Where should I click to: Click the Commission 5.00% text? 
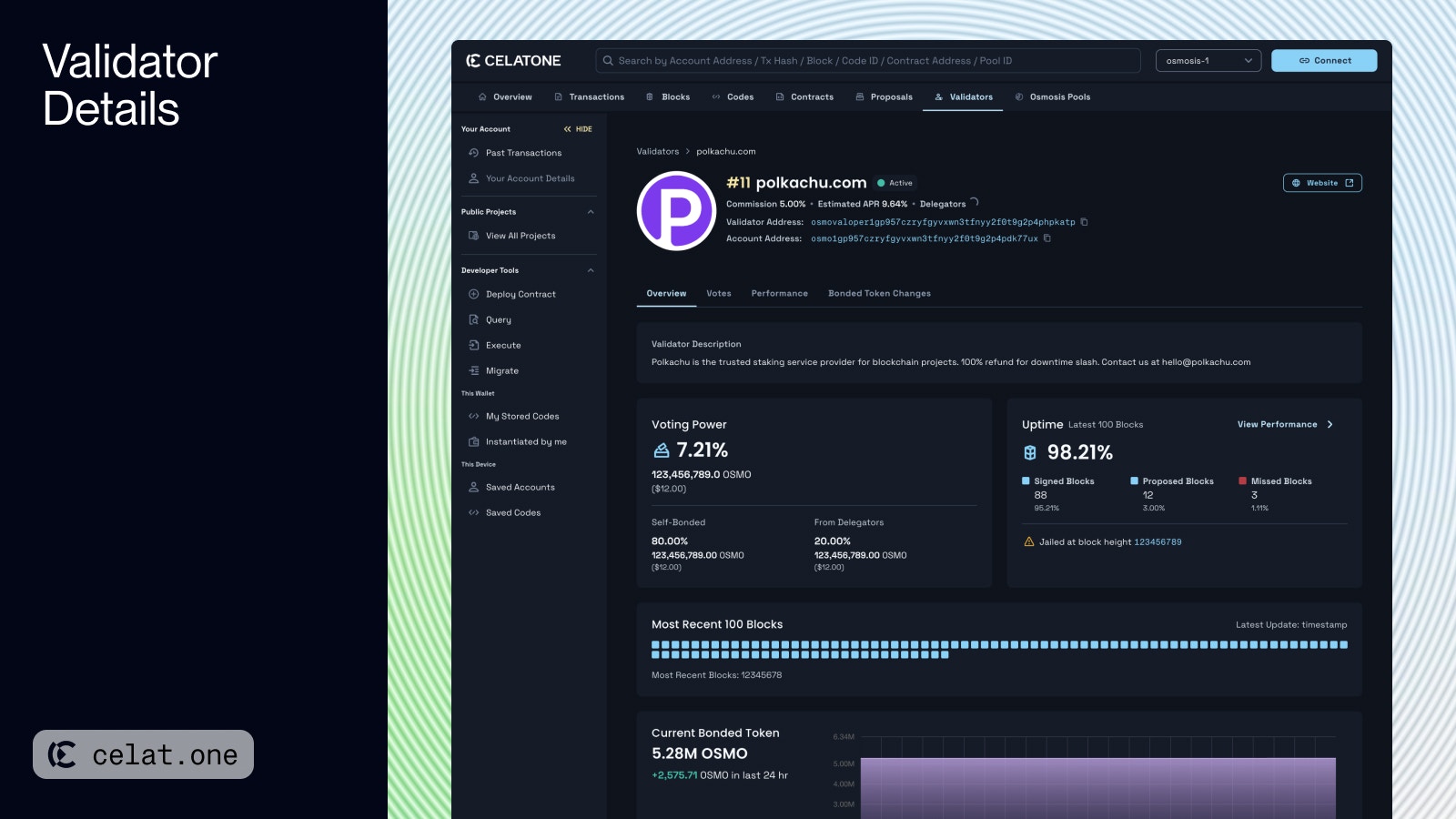[766, 204]
